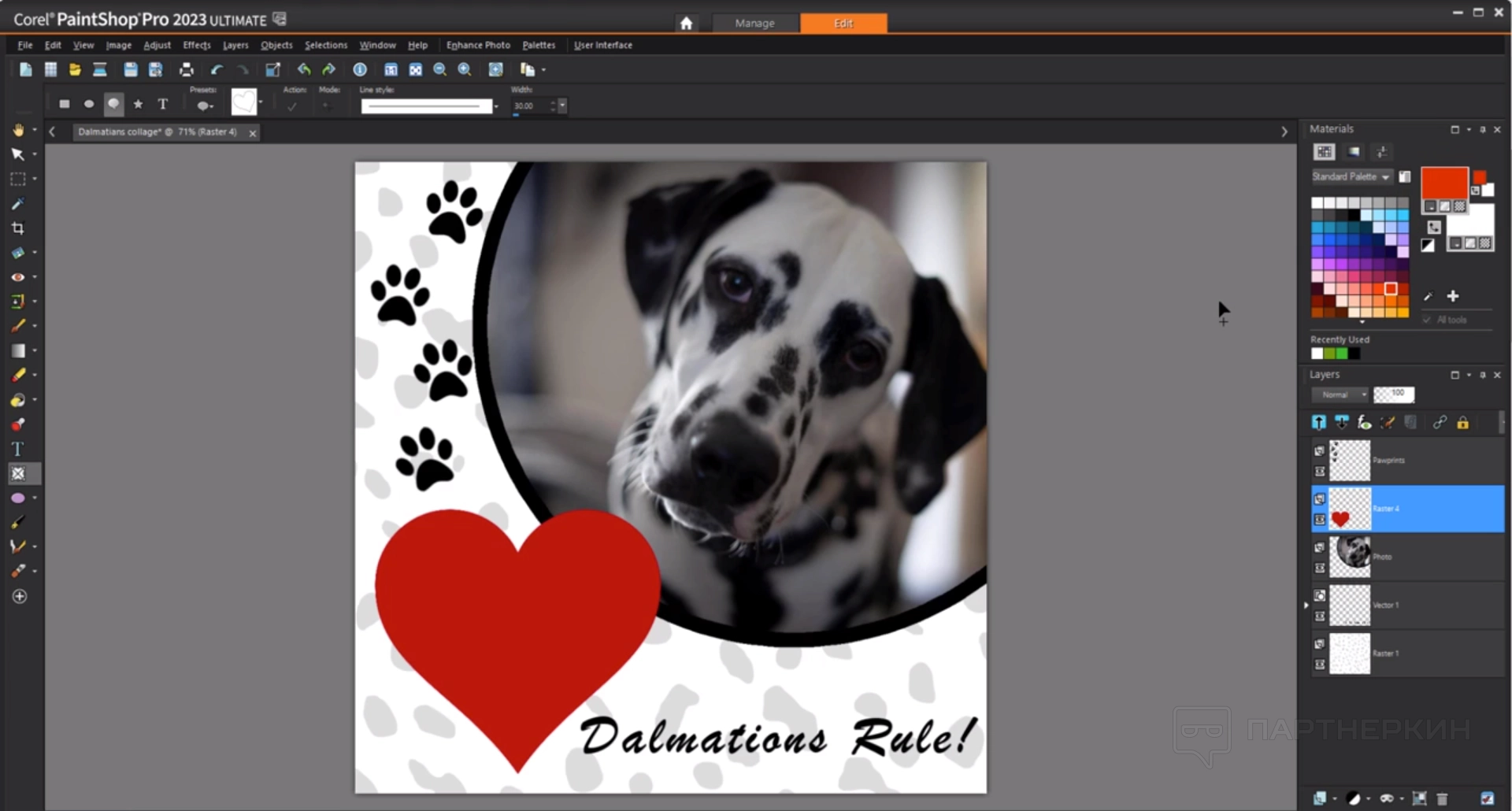Click the large red foreground color swatch

click(1443, 183)
